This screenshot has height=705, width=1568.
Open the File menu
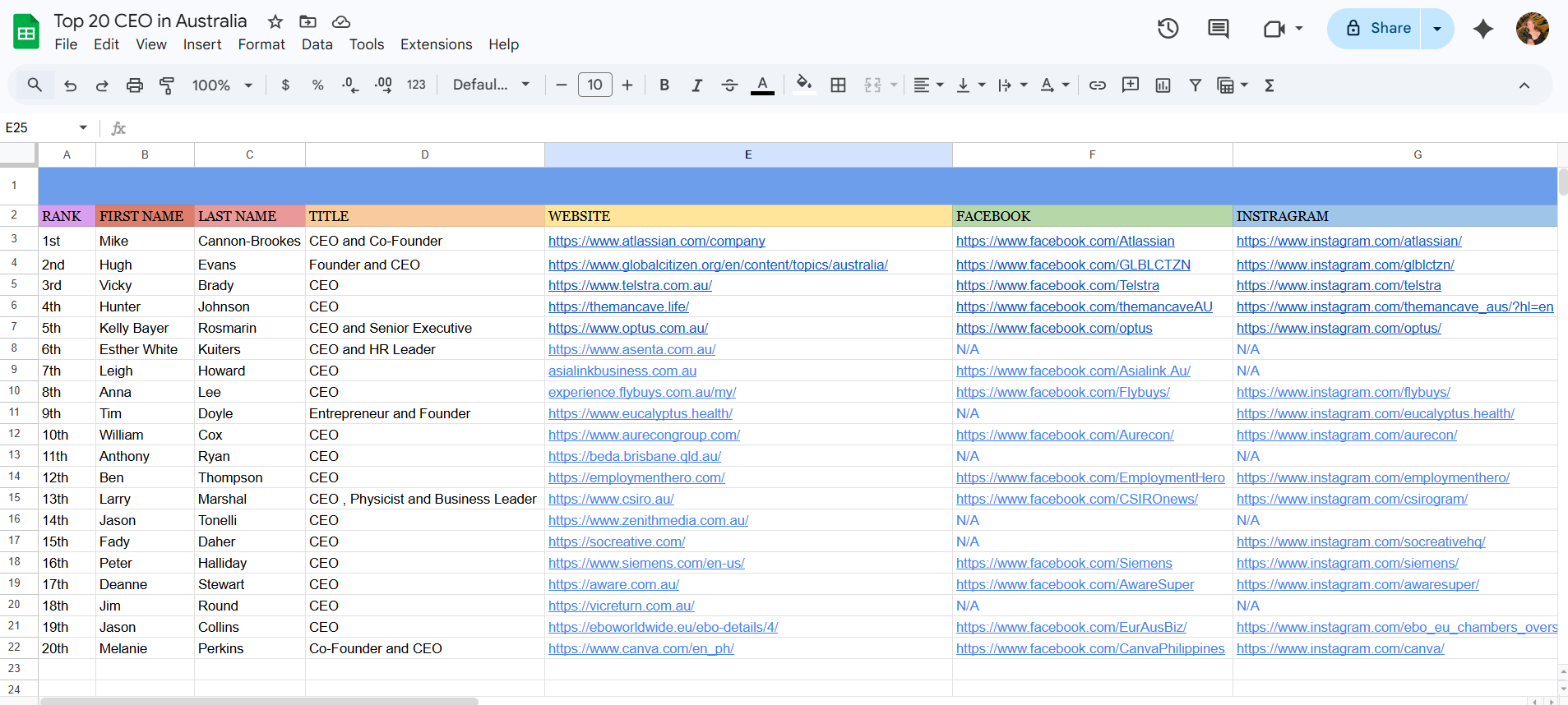click(66, 44)
